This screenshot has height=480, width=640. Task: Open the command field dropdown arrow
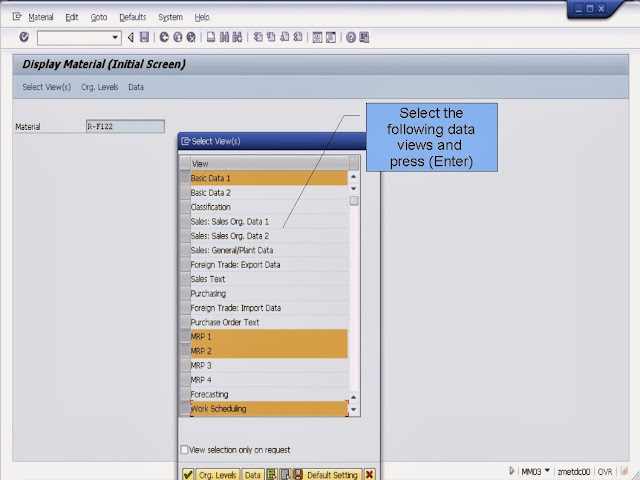tap(115, 38)
